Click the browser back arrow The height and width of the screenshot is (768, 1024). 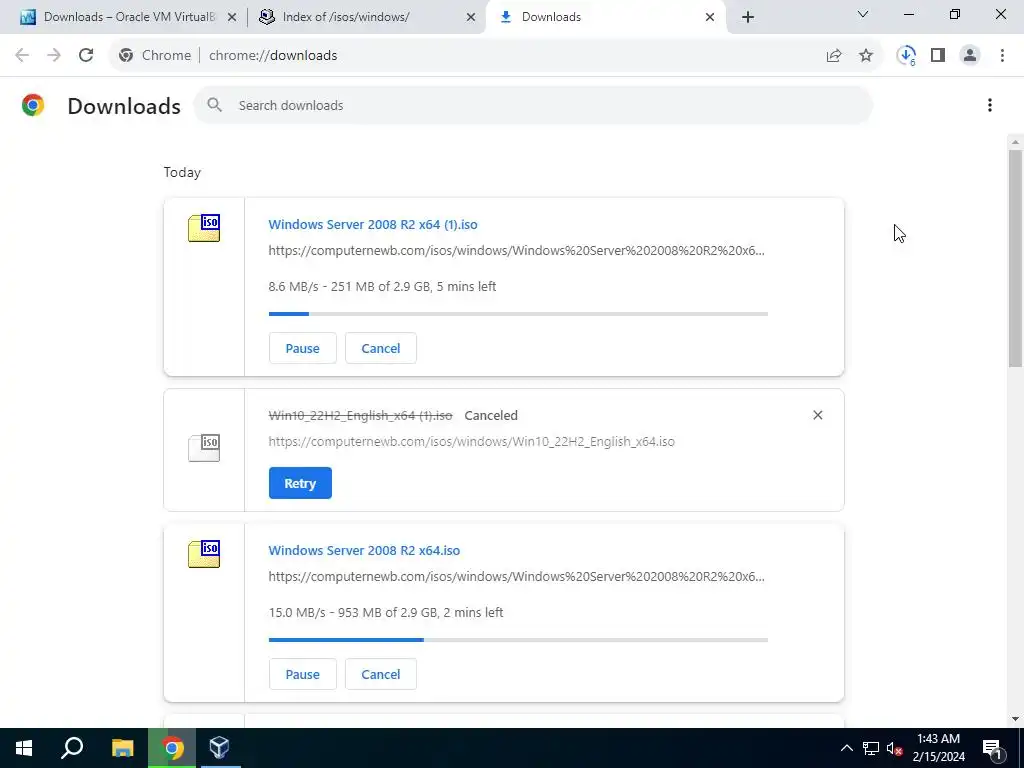(22, 56)
